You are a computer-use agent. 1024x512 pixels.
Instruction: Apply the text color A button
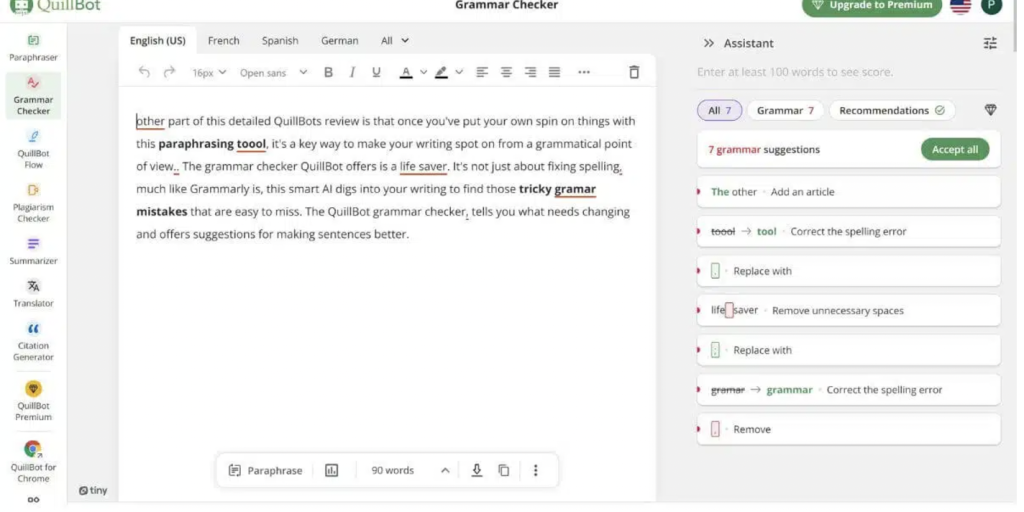pyautogui.click(x=406, y=72)
